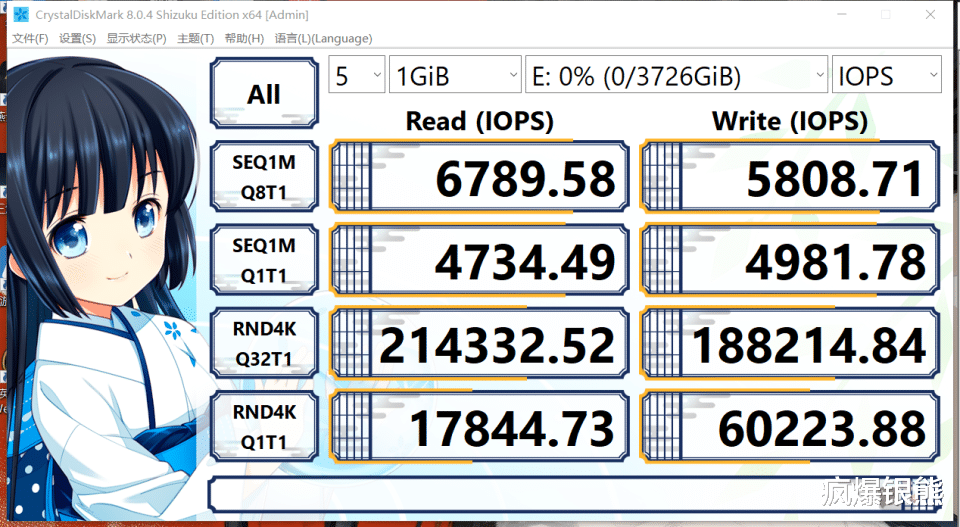Open the test size dropdown showing 1GiB
The height and width of the screenshot is (527, 960).
(x=455, y=75)
